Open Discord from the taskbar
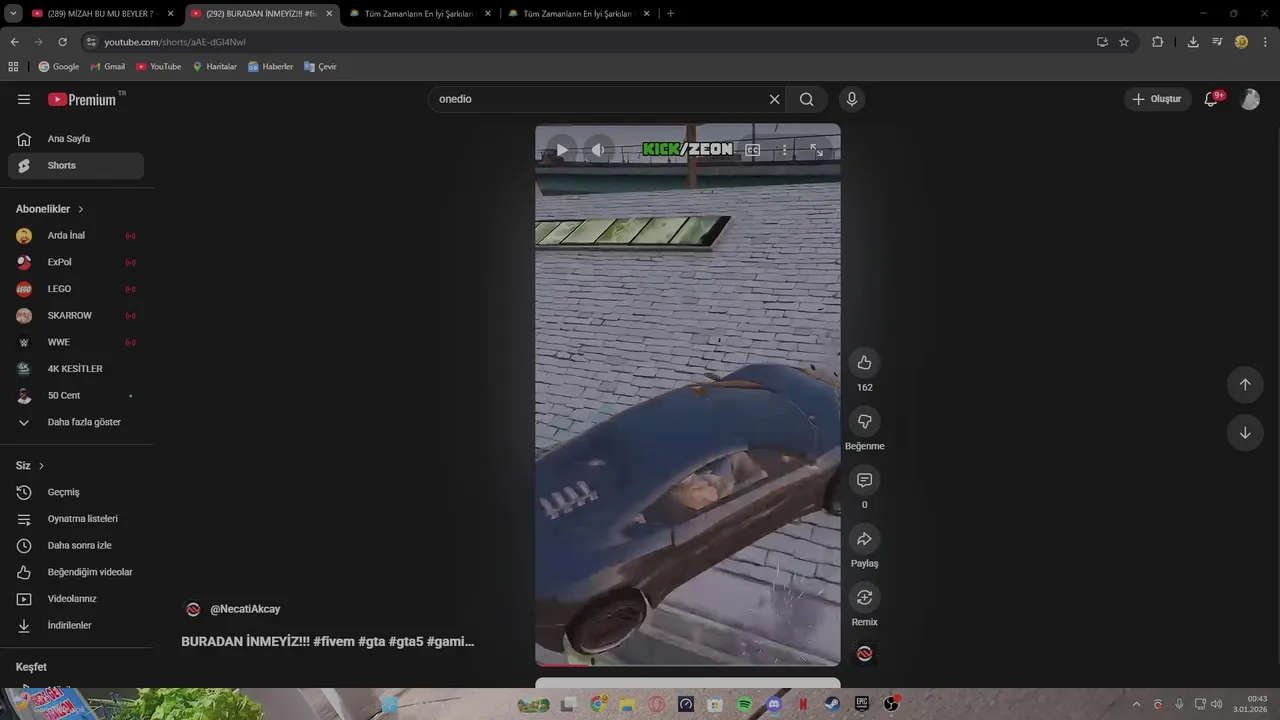This screenshot has height=720, width=1280. (x=774, y=704)
